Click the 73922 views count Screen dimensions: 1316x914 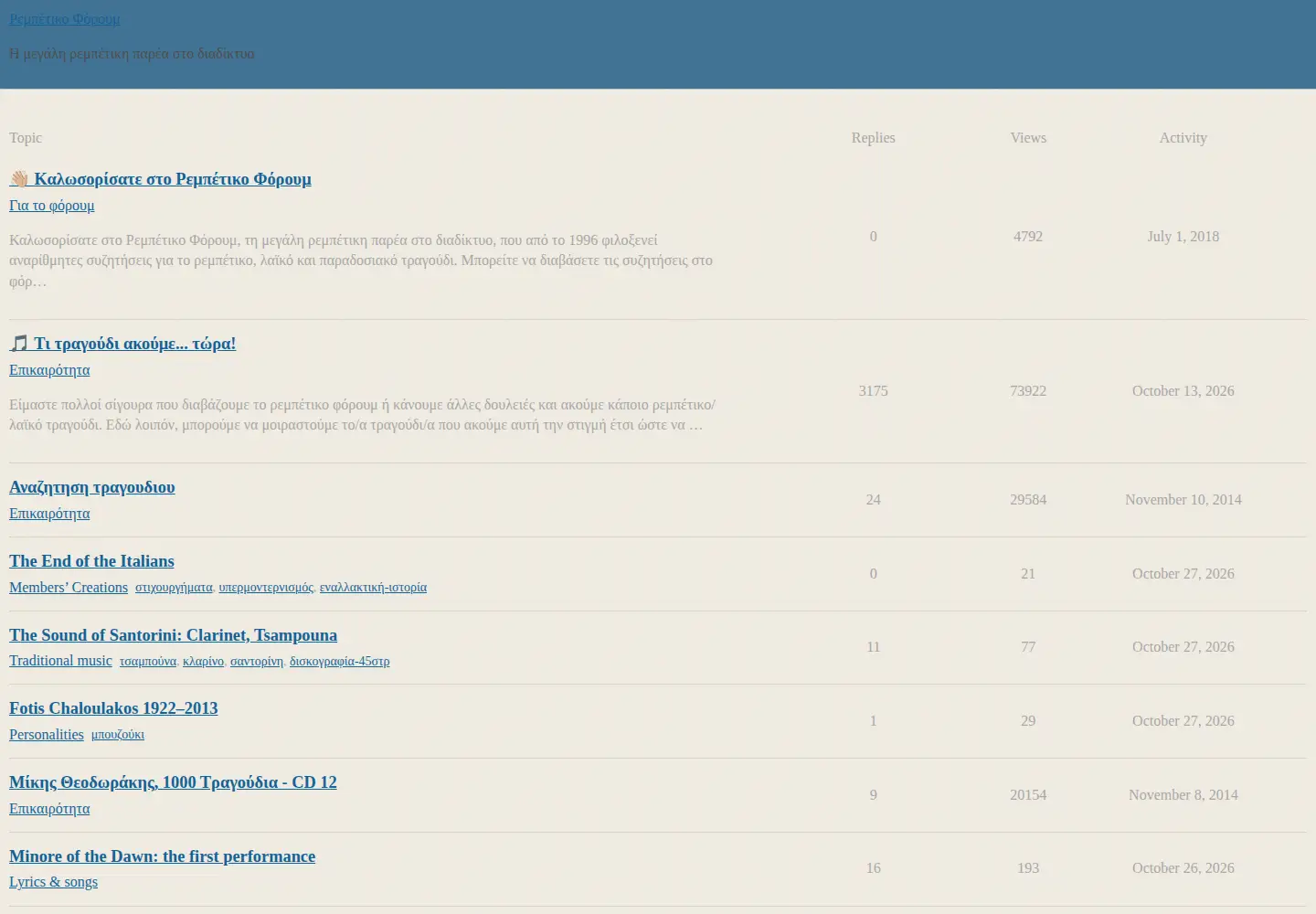point(1028,391)
